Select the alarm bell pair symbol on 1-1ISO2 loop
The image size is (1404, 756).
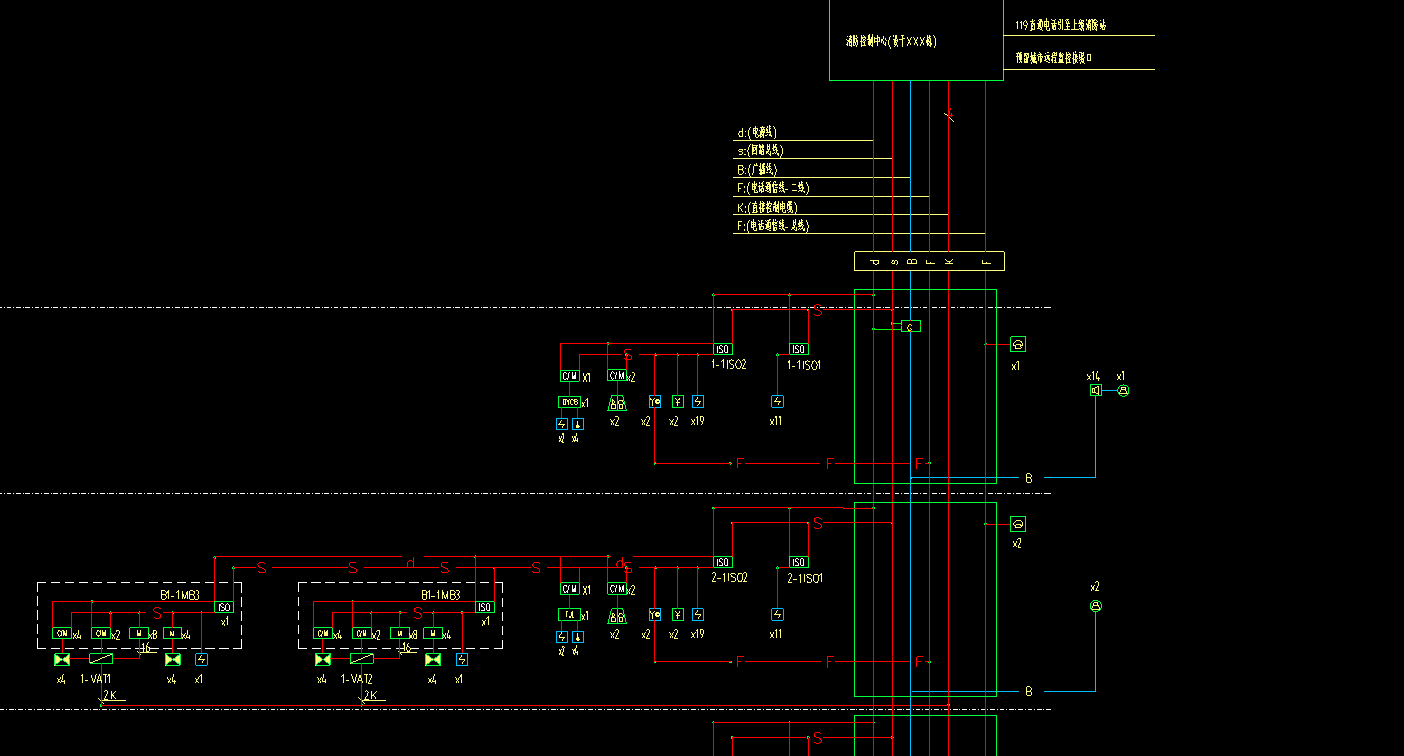tap(617, 403)
